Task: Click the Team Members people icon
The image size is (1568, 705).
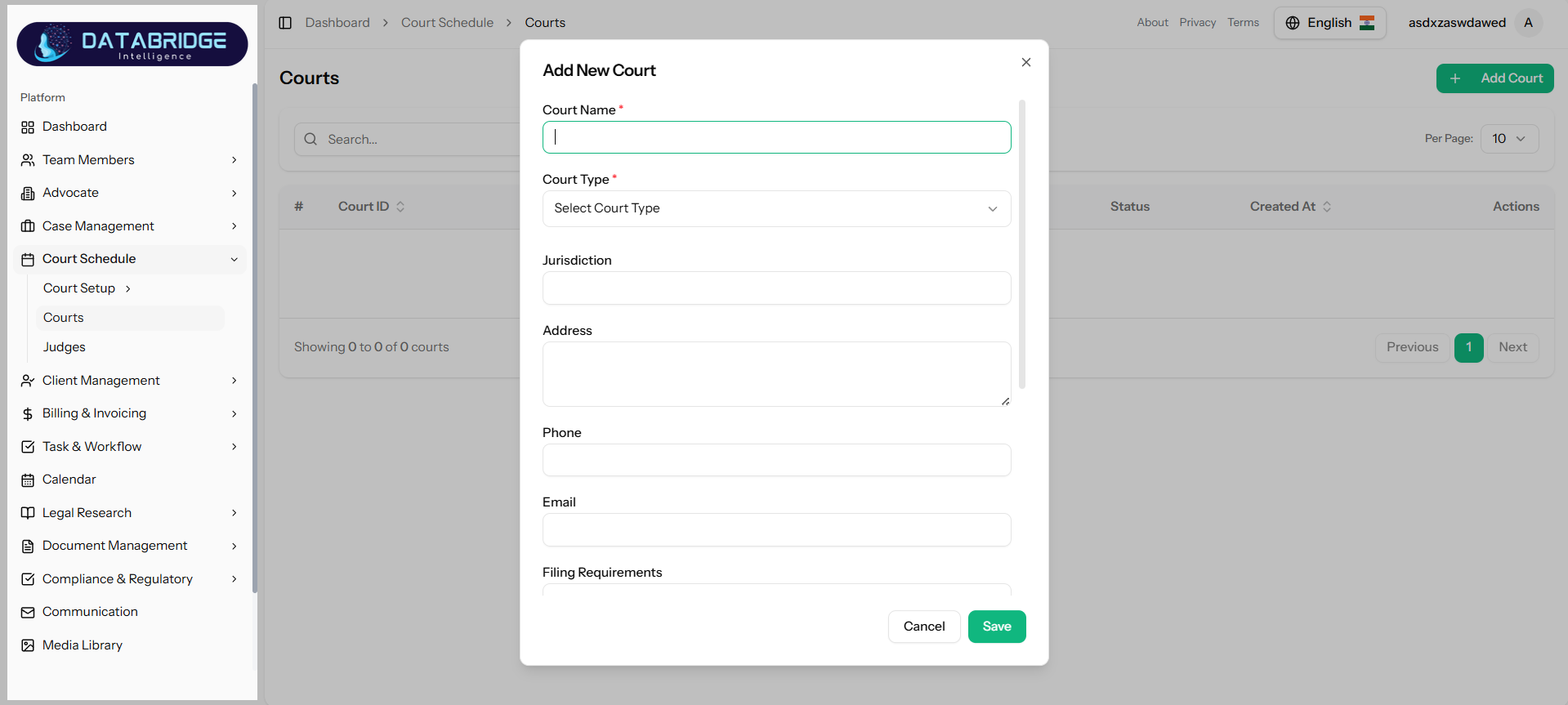Action: (28, 160)
